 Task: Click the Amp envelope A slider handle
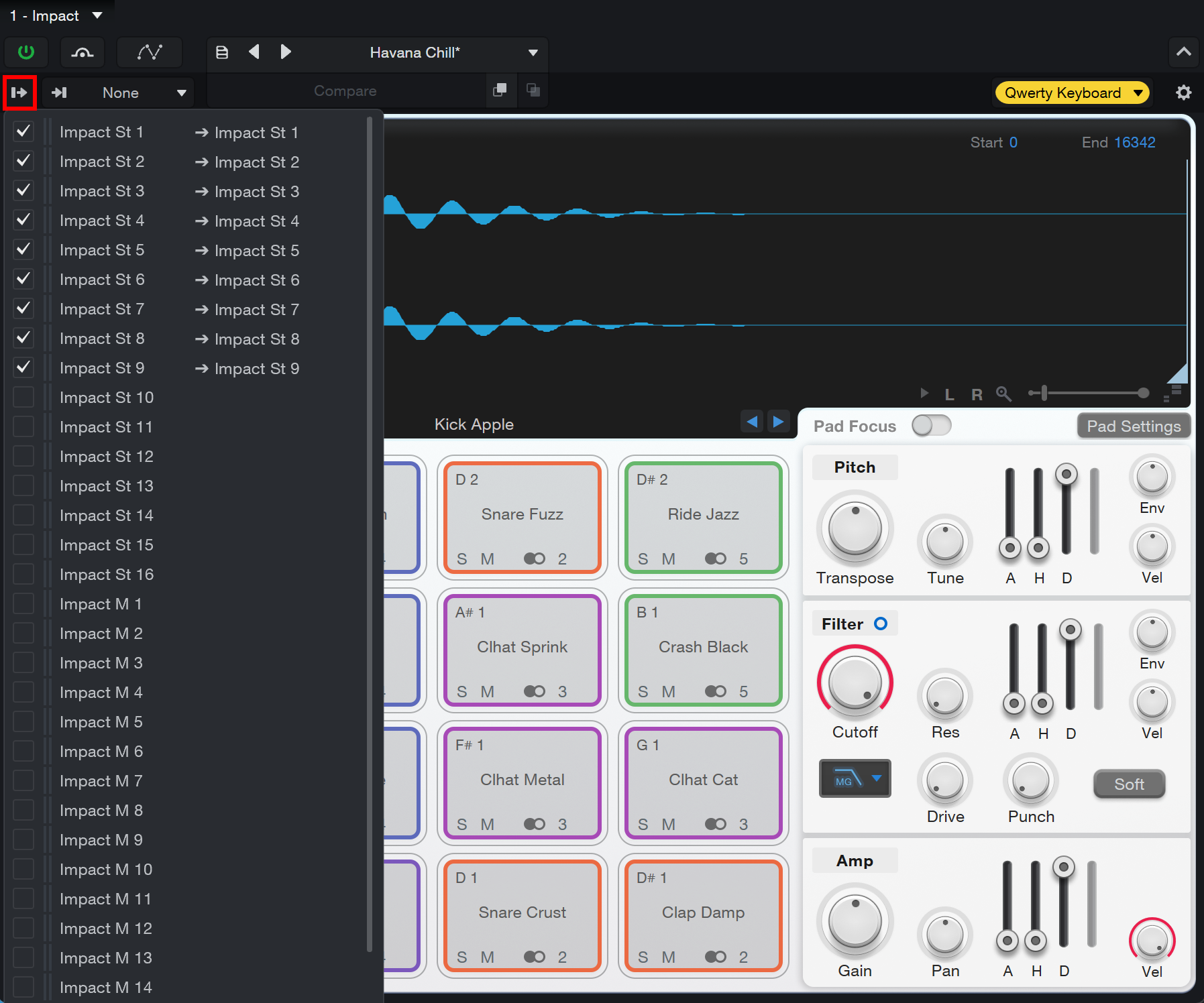tap(1007, 941)
